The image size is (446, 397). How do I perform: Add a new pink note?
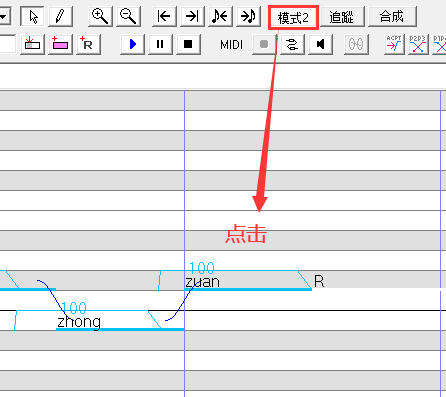click(60, 44)
